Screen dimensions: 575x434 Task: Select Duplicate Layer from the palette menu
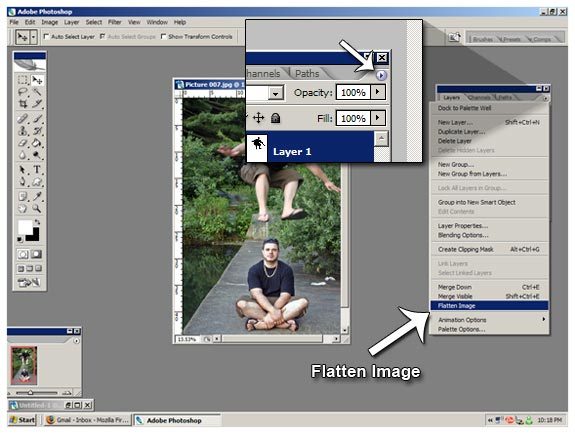click(x=489, y=131)
